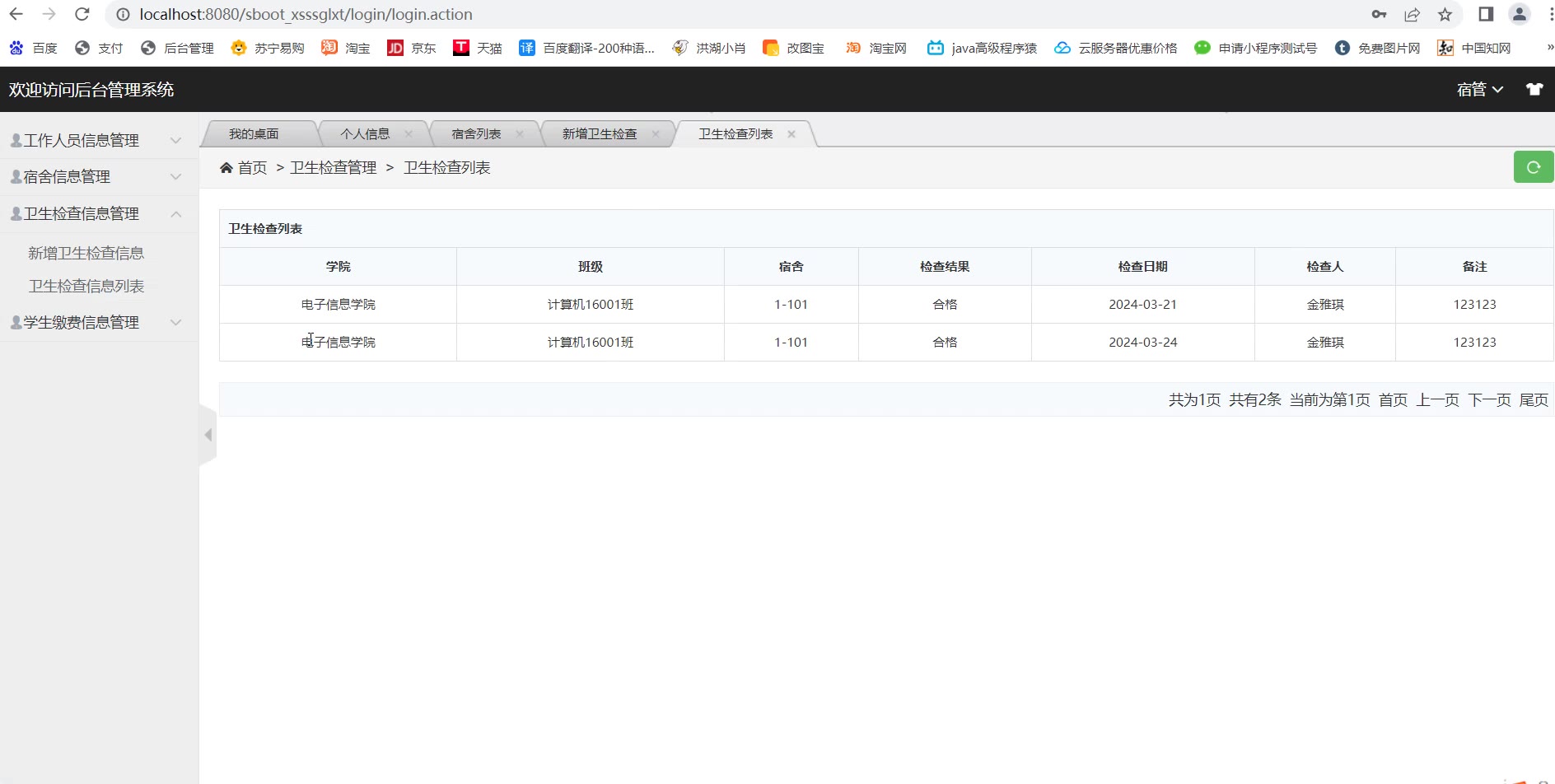Open the browser three-dot menu
This screenshot has height=784, width=1555.
tap(1551, 14)
